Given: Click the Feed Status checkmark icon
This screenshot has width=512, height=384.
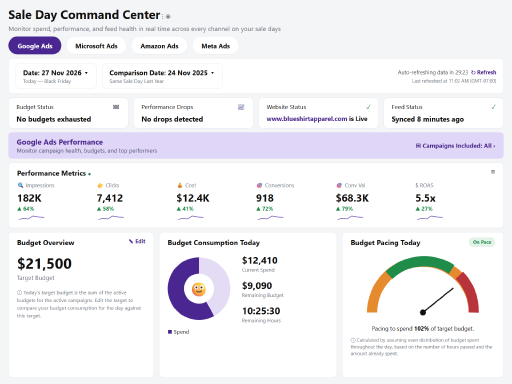Looking at the screenshot, I should coord(493,107).
